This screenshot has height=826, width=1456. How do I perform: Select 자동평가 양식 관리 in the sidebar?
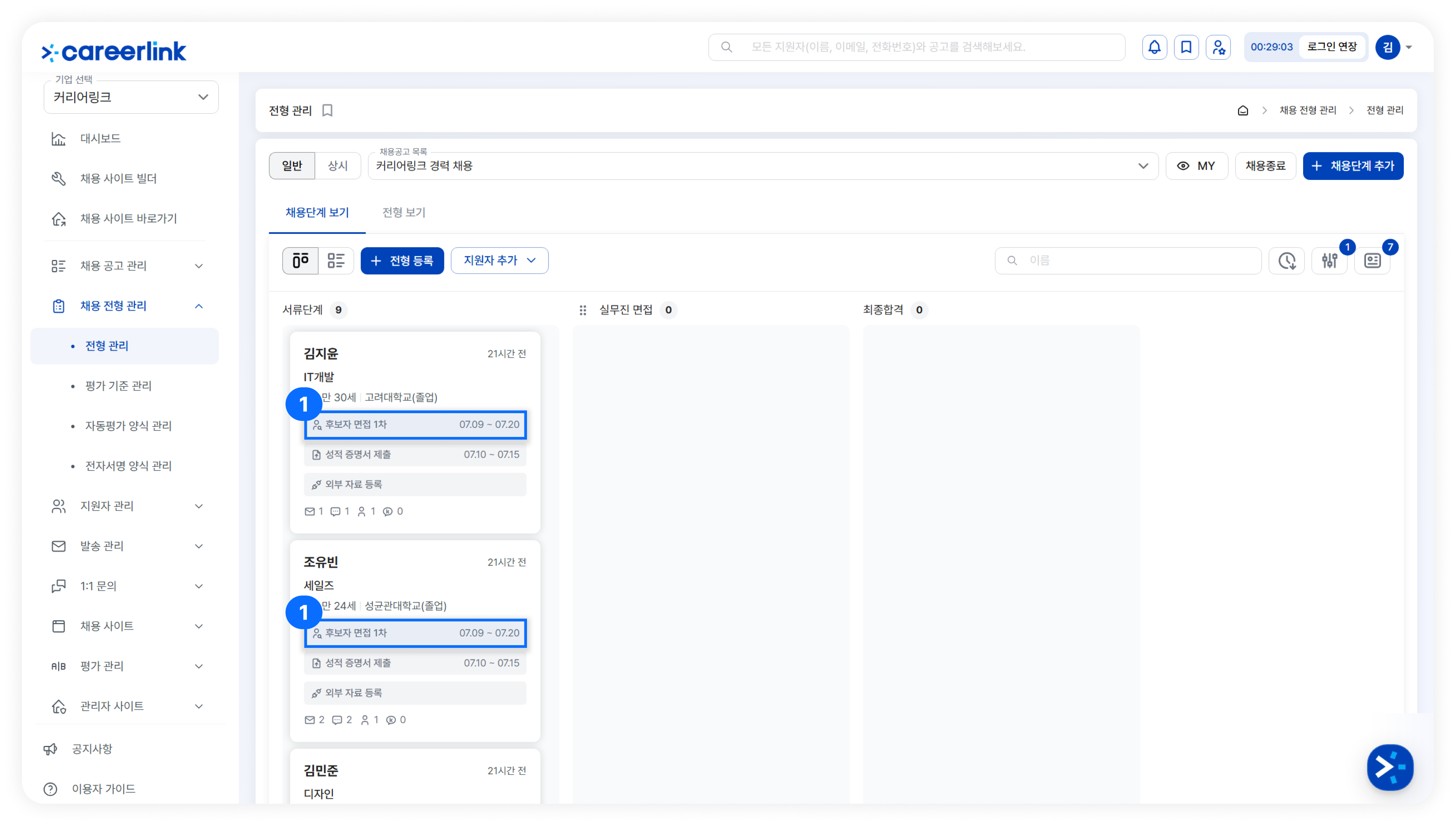pos(128,426)
